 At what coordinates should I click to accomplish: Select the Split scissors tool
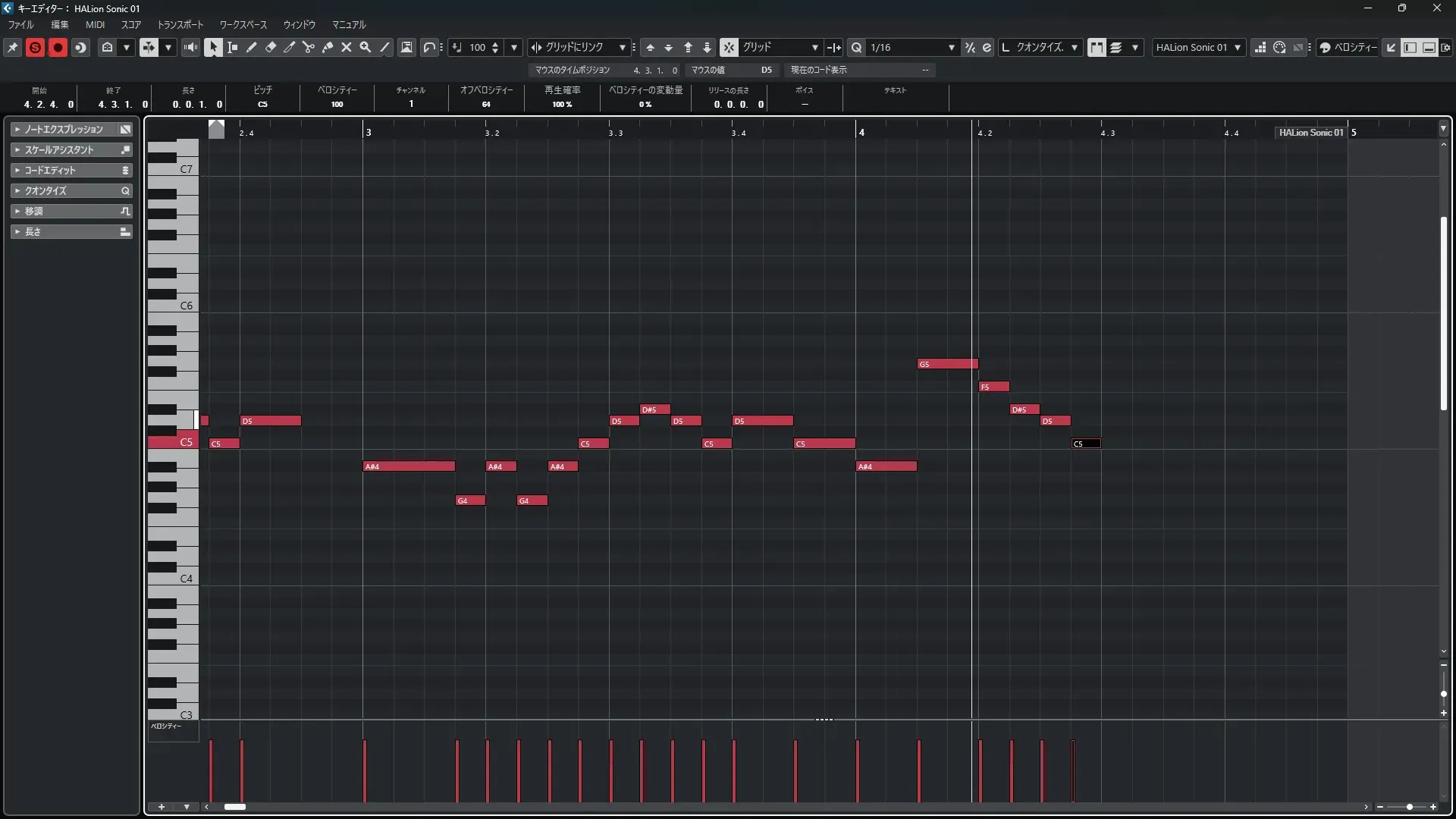(309, 47)
